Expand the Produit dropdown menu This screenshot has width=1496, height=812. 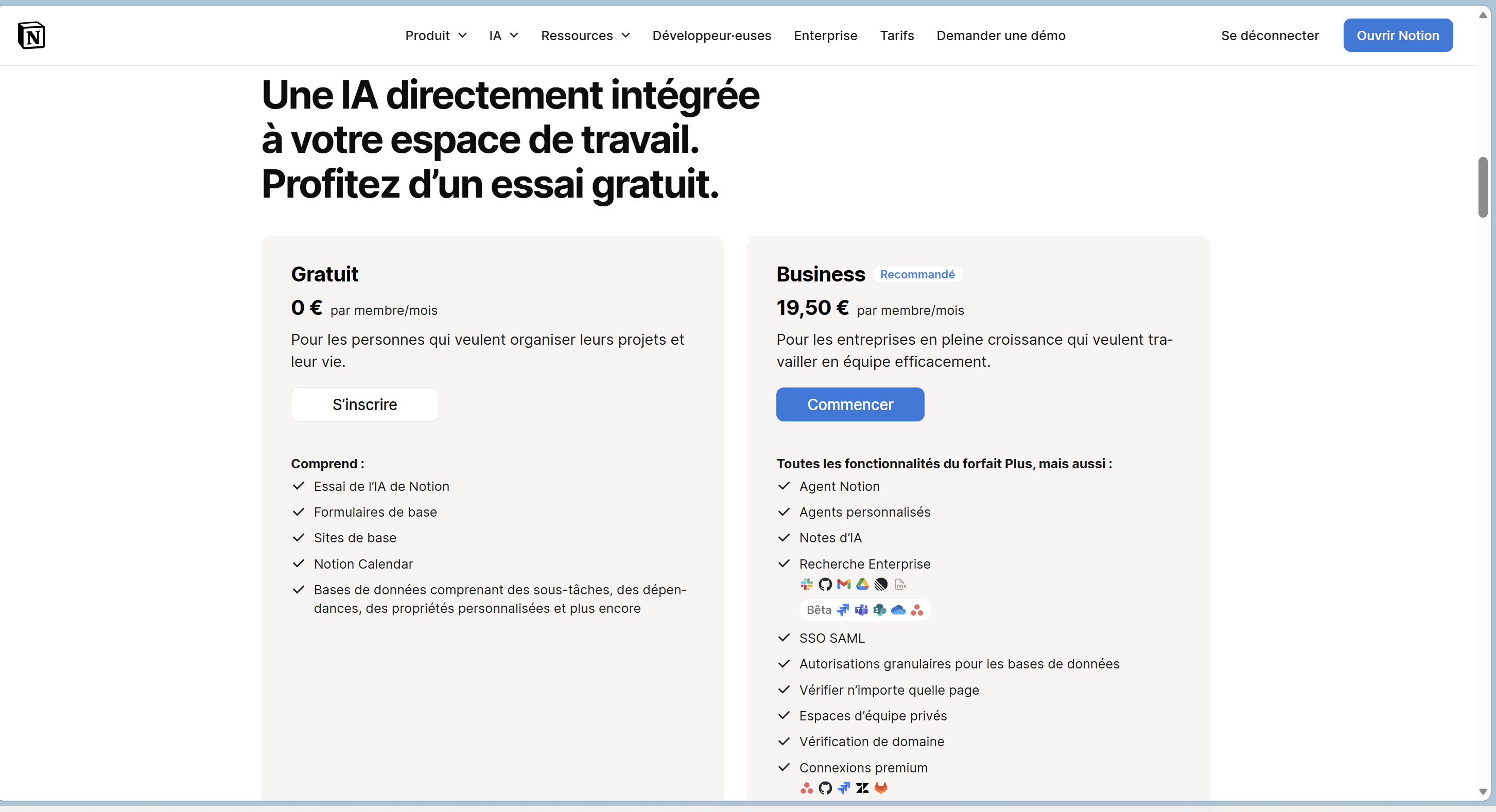pos(436,36)
